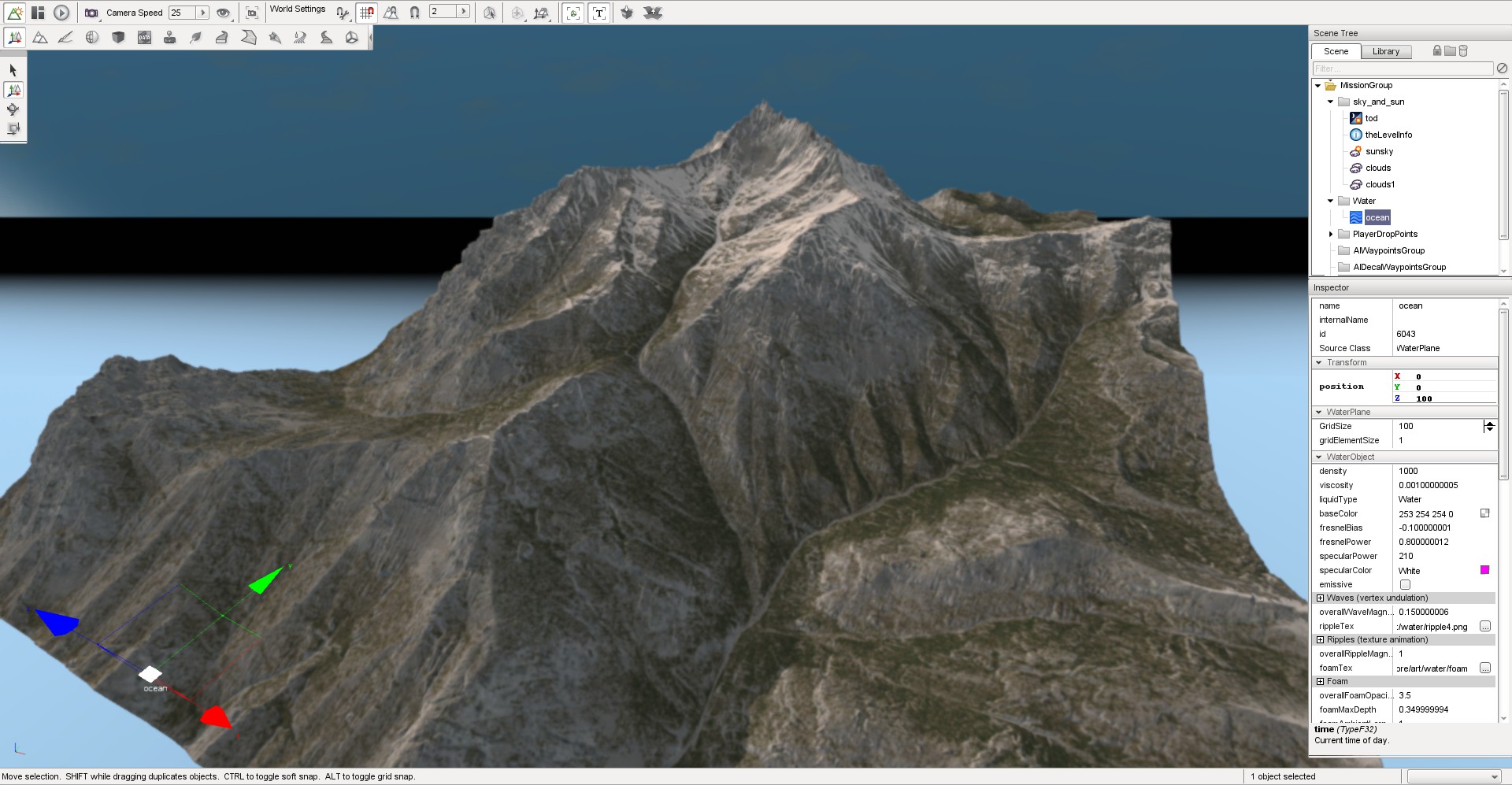Click the add folder group icon
The width and height of the screenshot is (1512, 785).
(x=1450, y=51)
